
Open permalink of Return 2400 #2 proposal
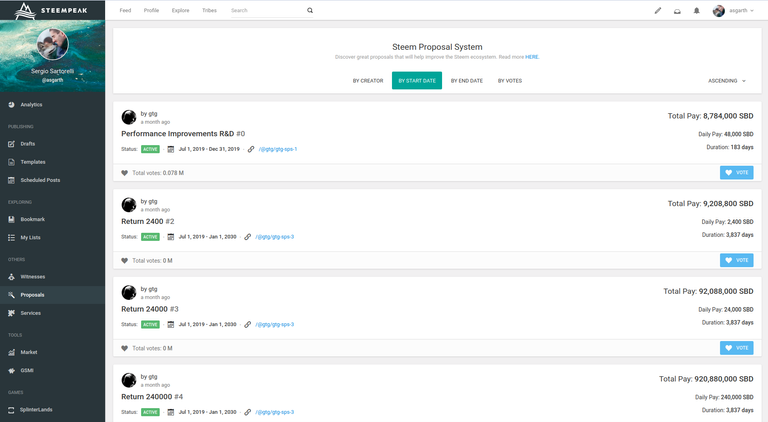(x=275, y=237)
